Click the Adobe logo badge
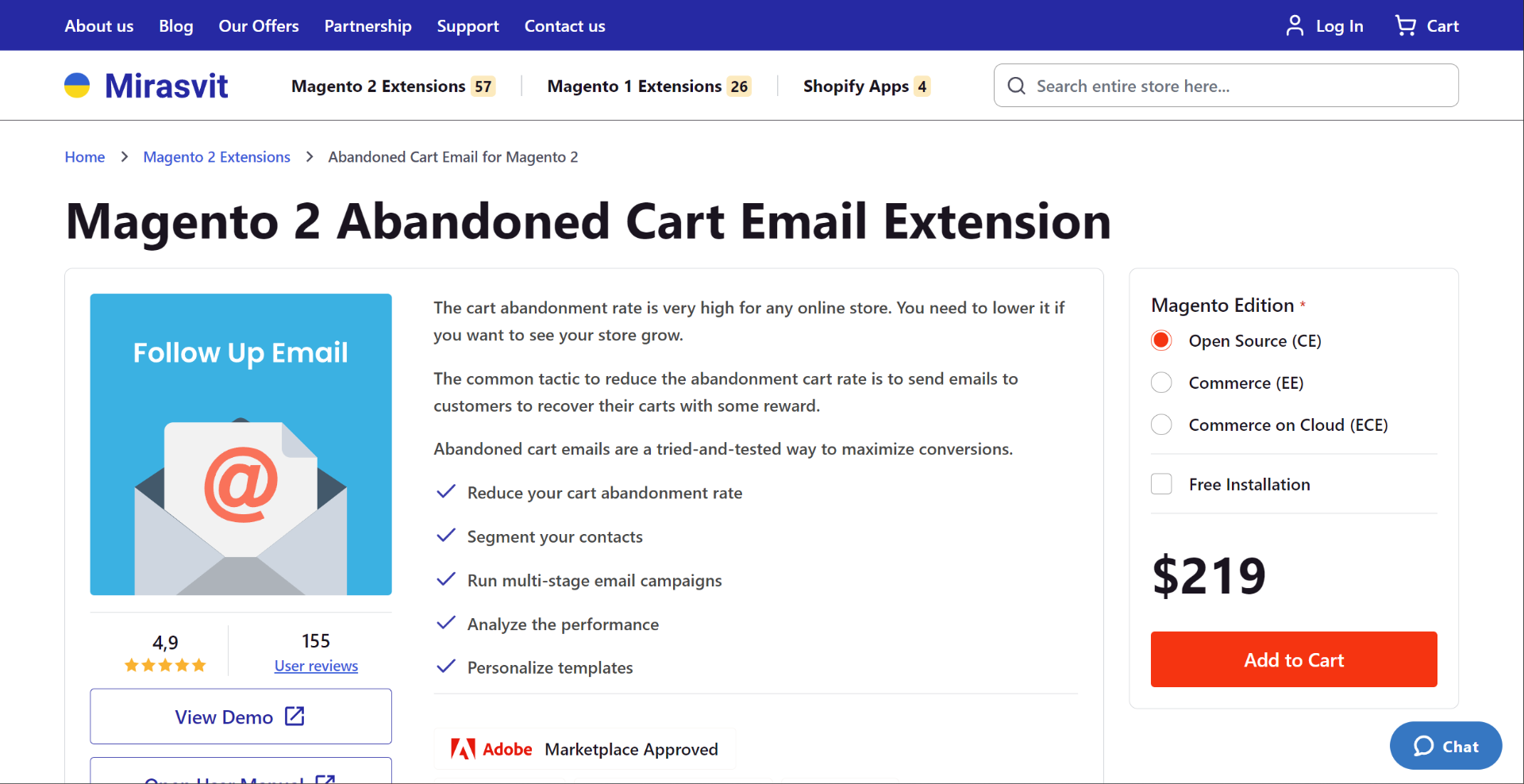Viewport: 1524px width, 784px height. (x=491, y=749)
